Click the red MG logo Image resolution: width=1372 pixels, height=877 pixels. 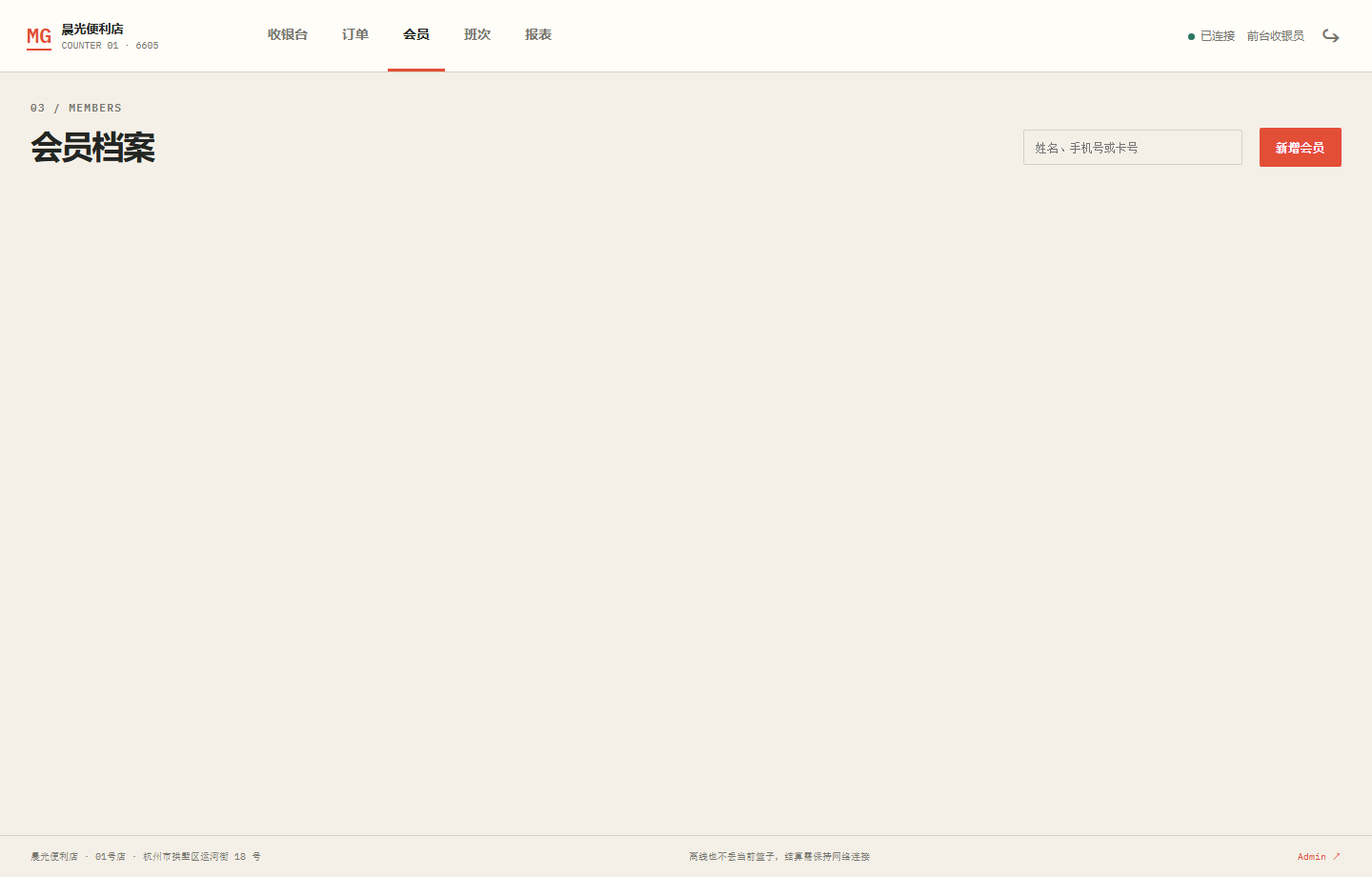[x=39, y=37]
